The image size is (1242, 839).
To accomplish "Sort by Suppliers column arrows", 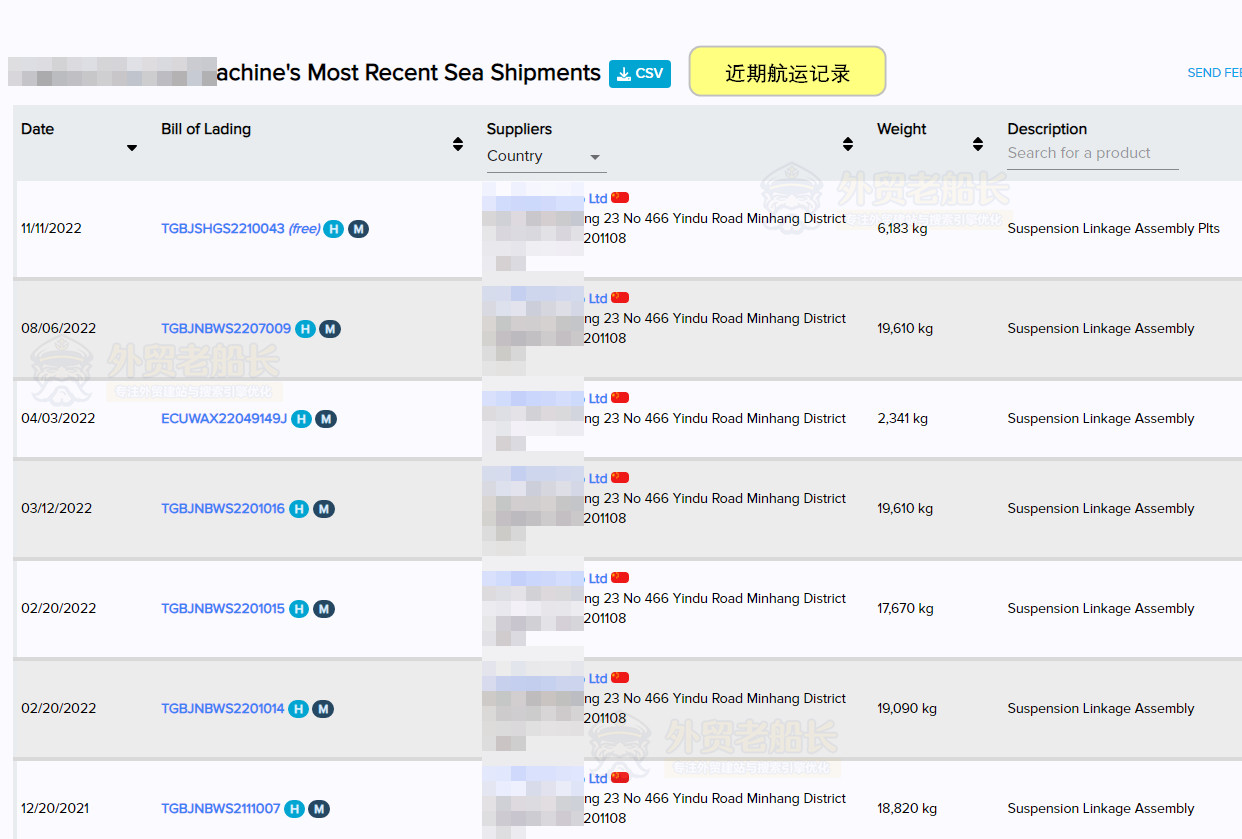I will [x=848, y=144].
